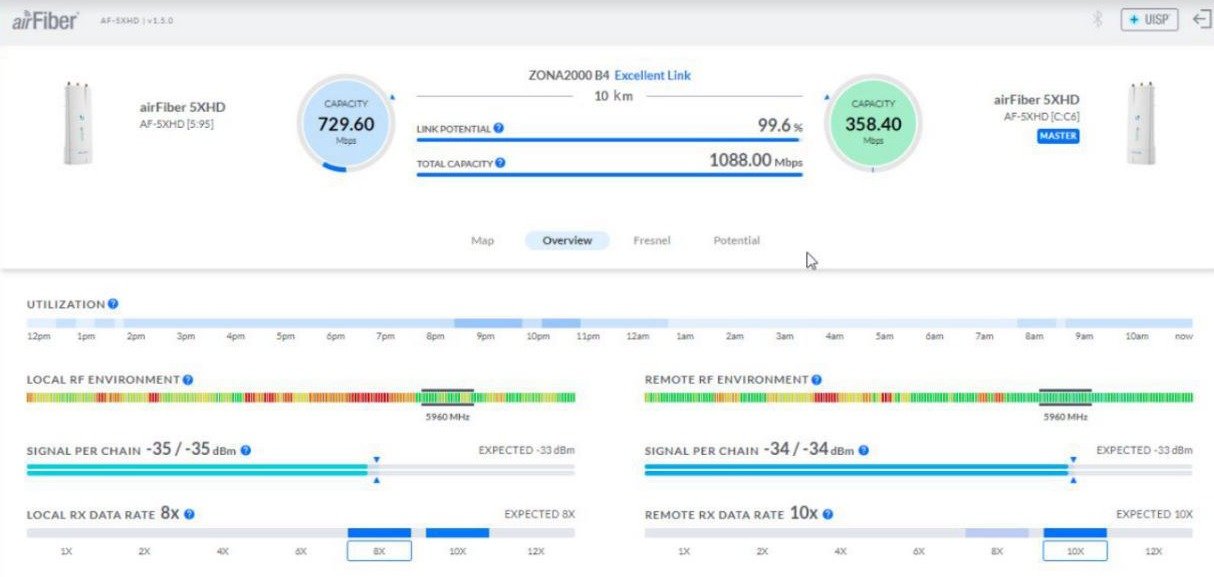Click the logout arrow icon
1214x577 pixels.
point(1201,20)
